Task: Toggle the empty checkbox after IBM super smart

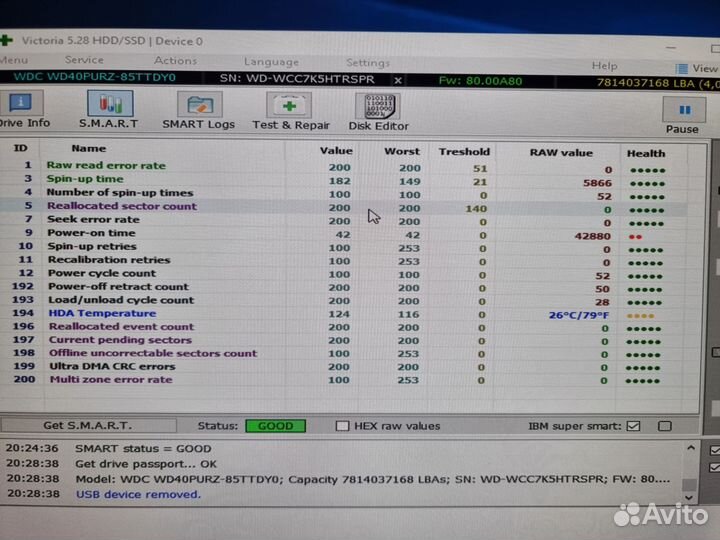Action: pyautogui.click(x=664, y=426)
